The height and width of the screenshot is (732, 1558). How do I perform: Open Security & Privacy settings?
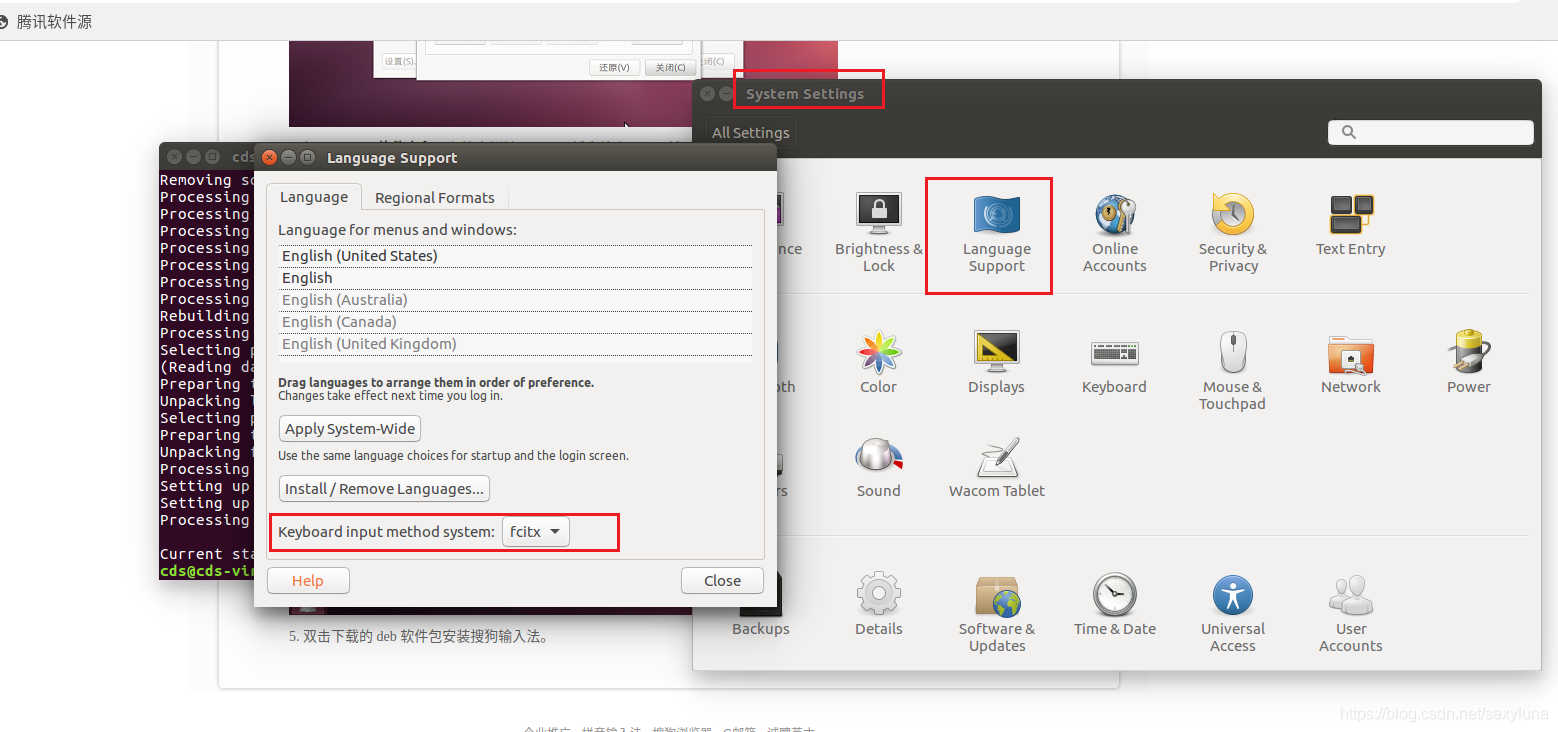point(1232,232)
